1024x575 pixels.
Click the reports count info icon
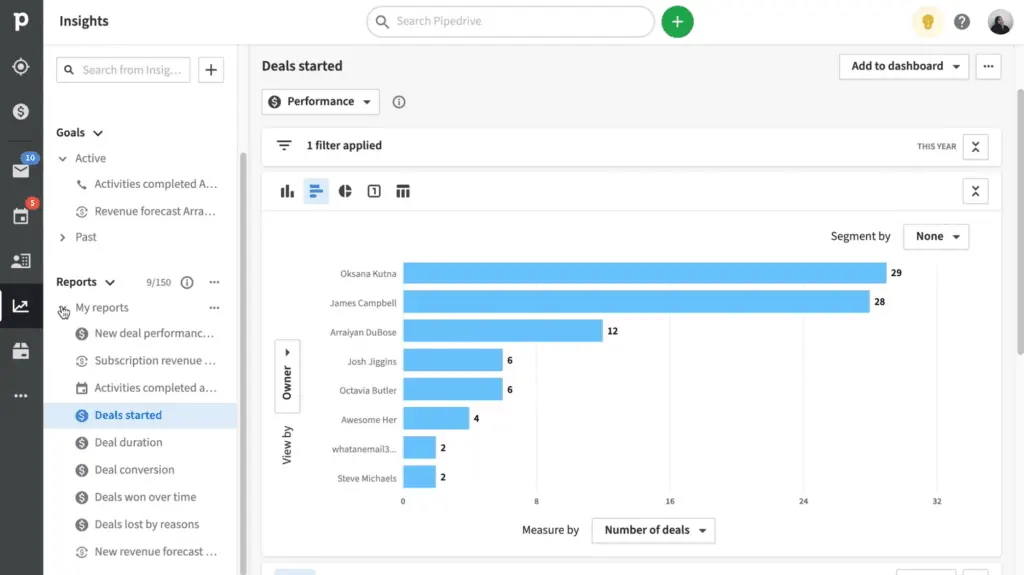point(187,282)
